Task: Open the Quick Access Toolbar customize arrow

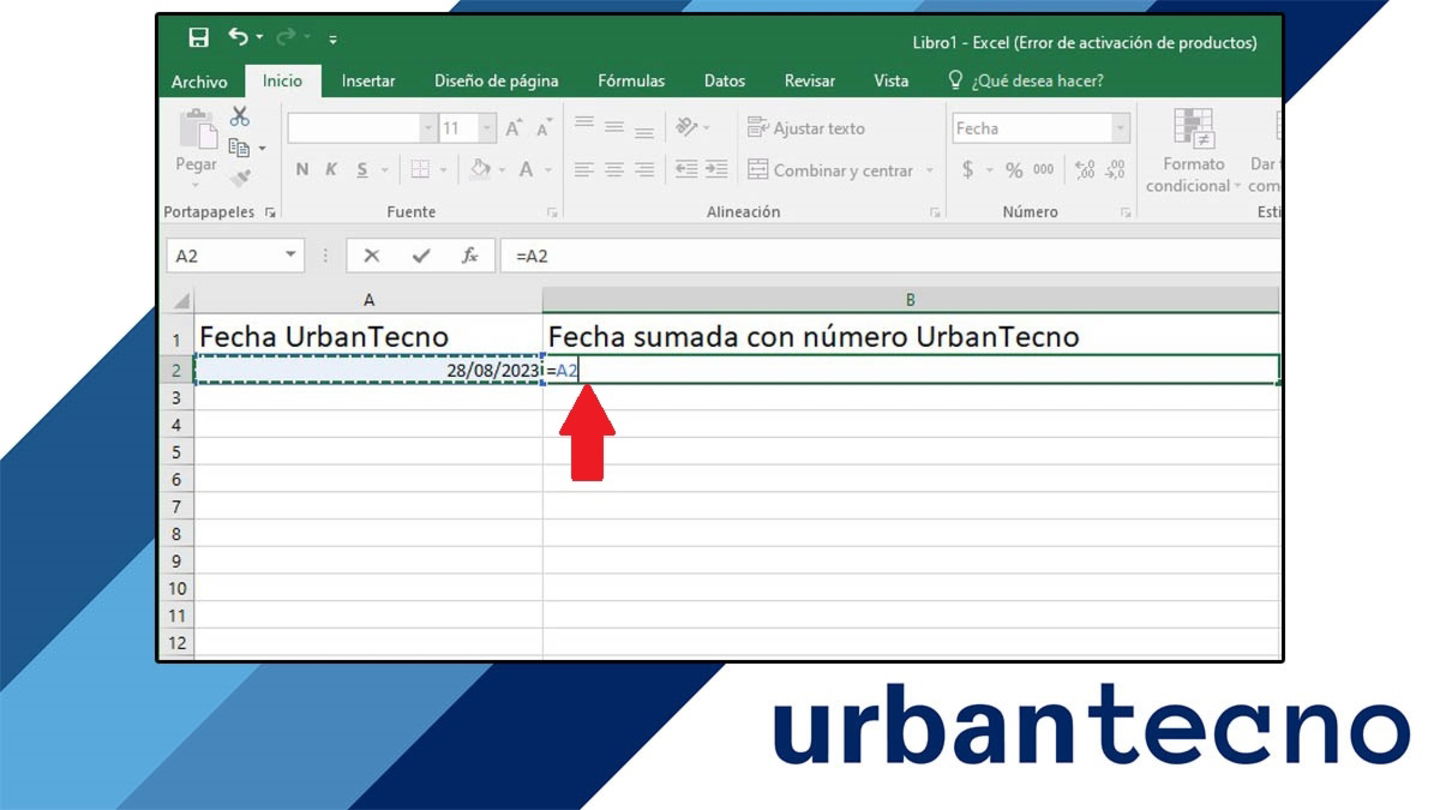Action: pyautogui.click(x=333, y=40)
